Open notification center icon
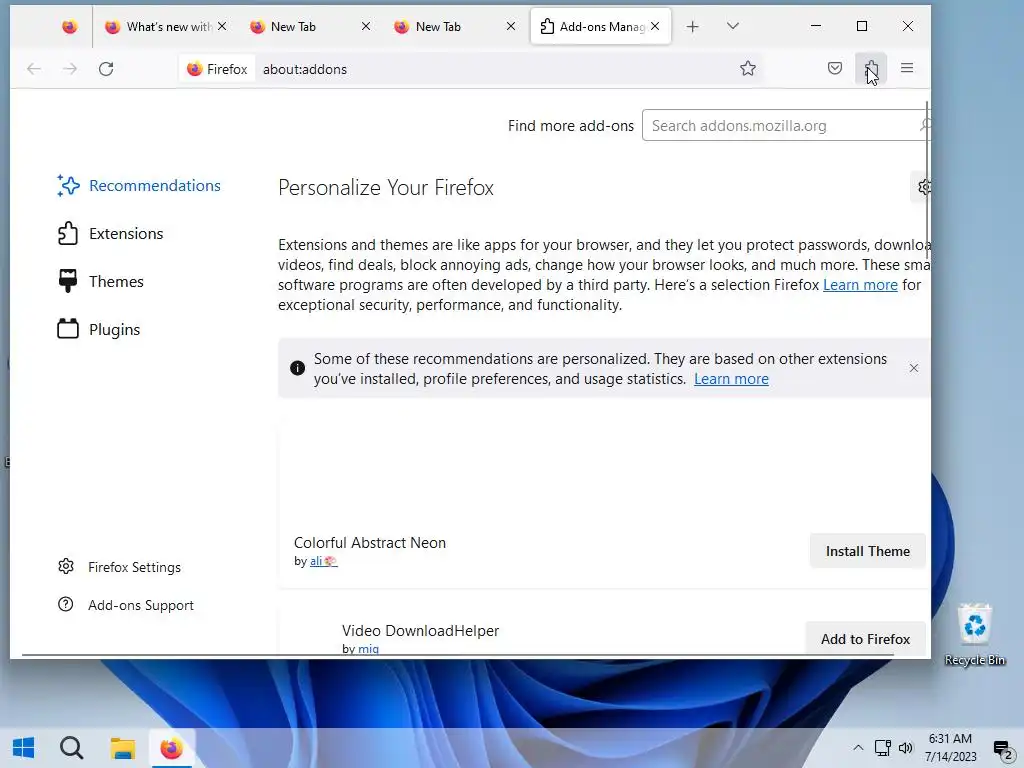This screenshot has width=1024, height=768. pos(1002,749)
